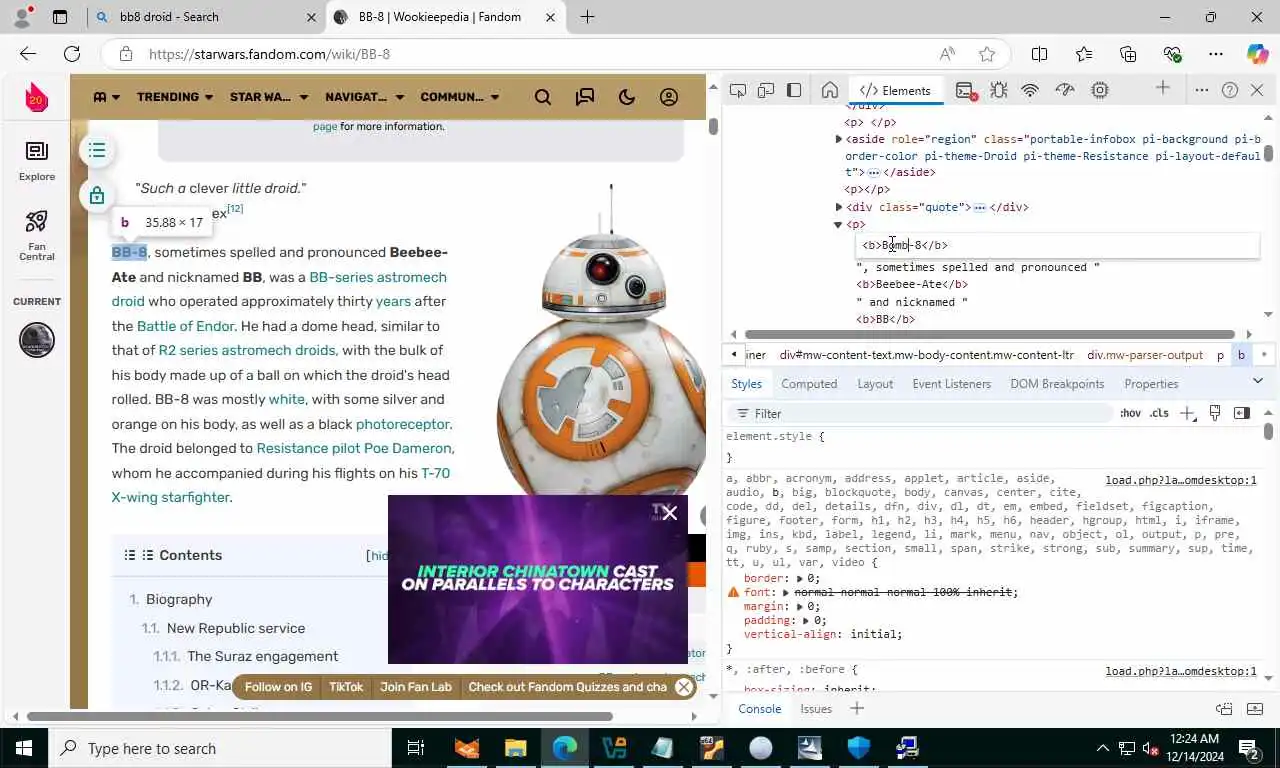
Task: Open the T-70 X-wing starfighter link
Action: pyautogui.click(x=171, y=497)
